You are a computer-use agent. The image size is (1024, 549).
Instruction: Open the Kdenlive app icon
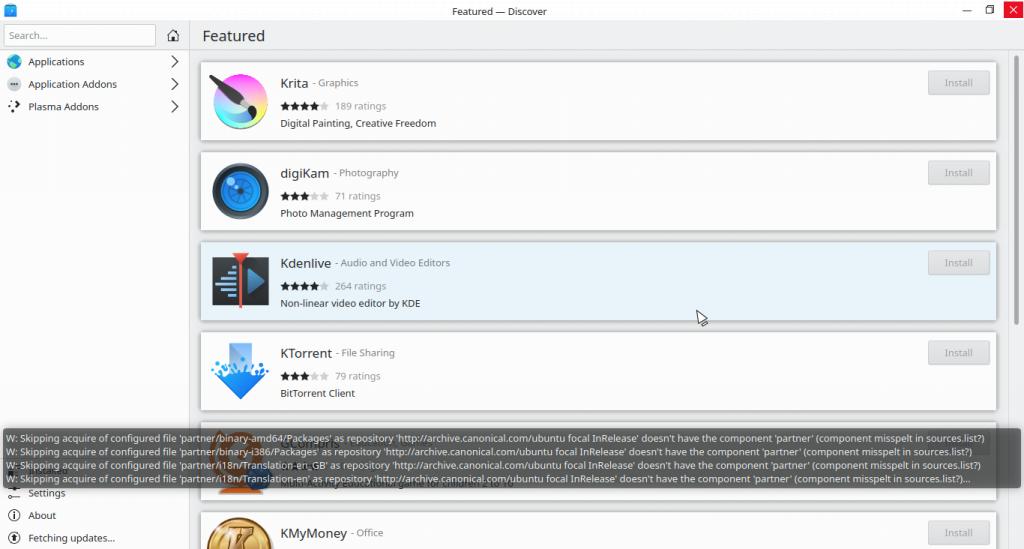coord(240,281)
